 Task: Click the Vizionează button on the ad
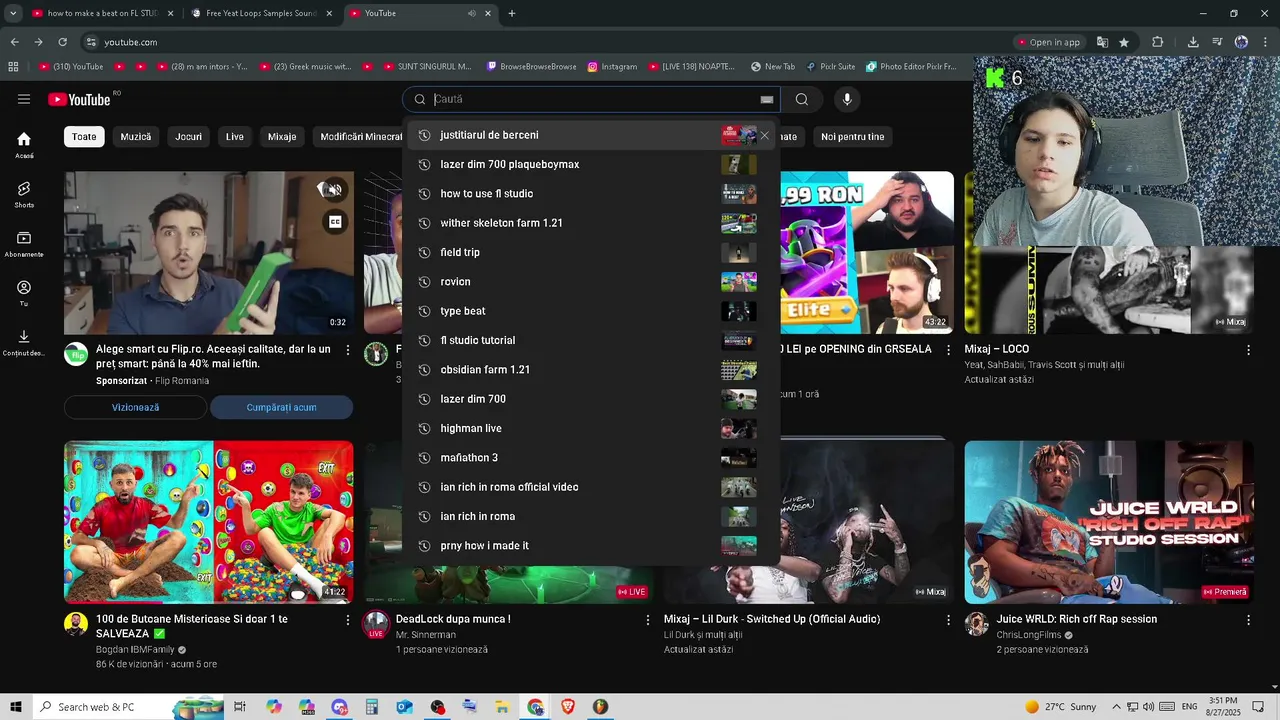pos(135,407)
